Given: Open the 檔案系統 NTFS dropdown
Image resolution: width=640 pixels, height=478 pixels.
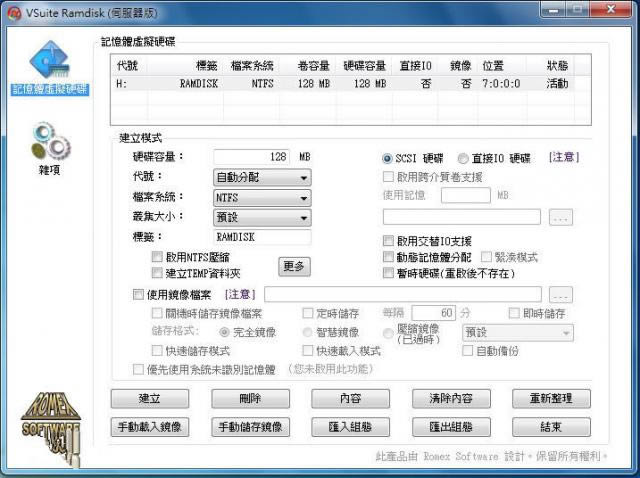Looking at the screenshot, I should tap(262, 198).
